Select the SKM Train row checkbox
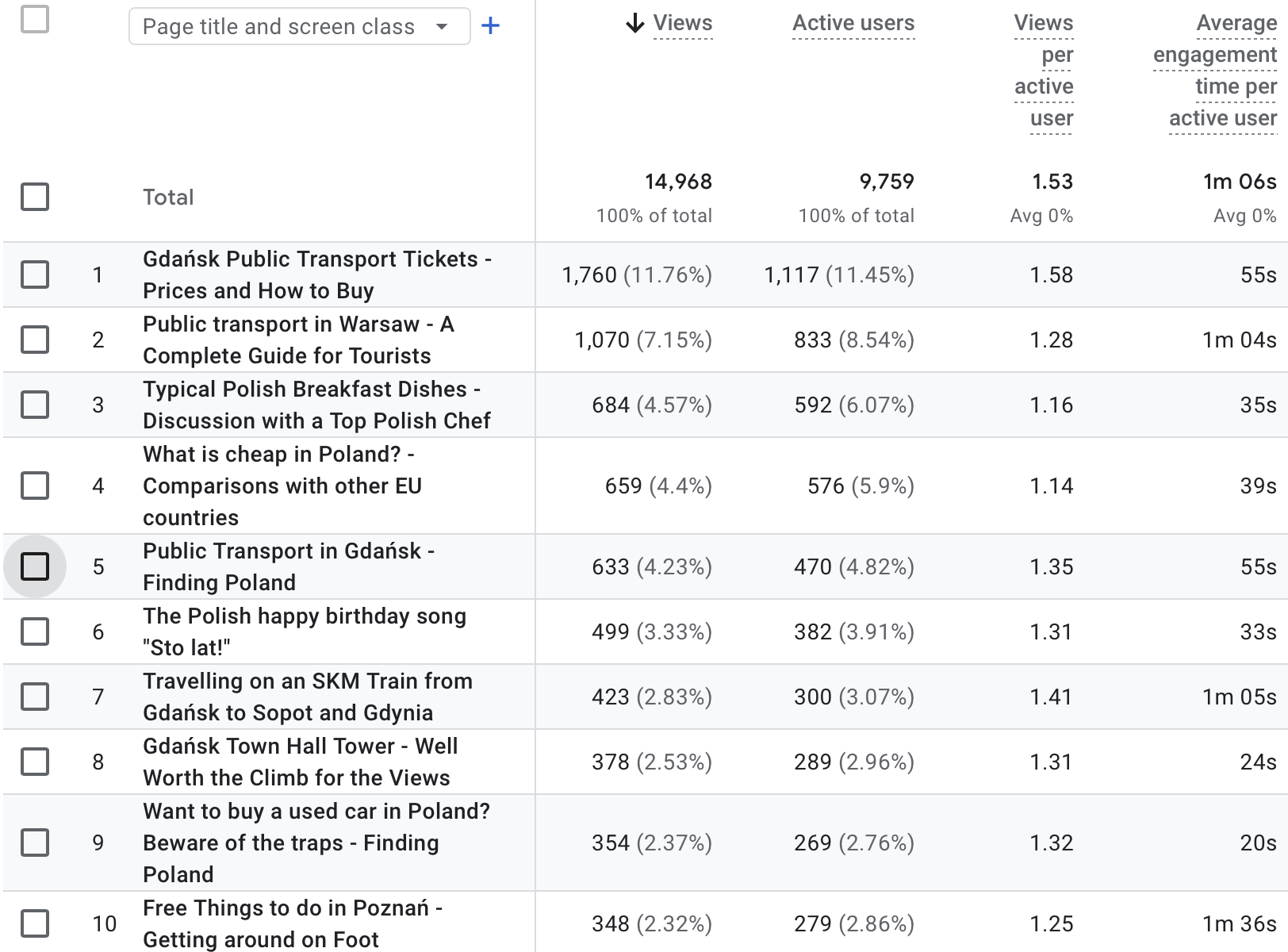This screenshot has height=952, width=1288. 35,697
